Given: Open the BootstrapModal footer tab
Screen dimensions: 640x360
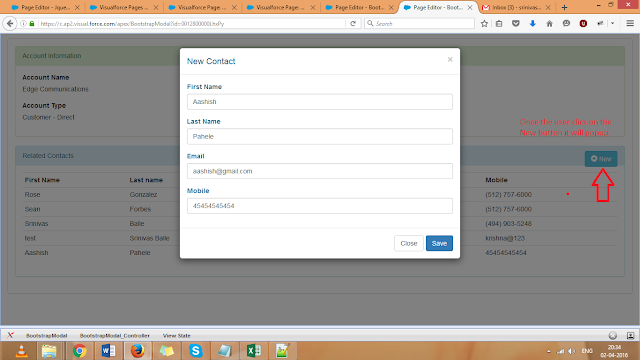Looking at the screenshot, I should coord(46,336).
